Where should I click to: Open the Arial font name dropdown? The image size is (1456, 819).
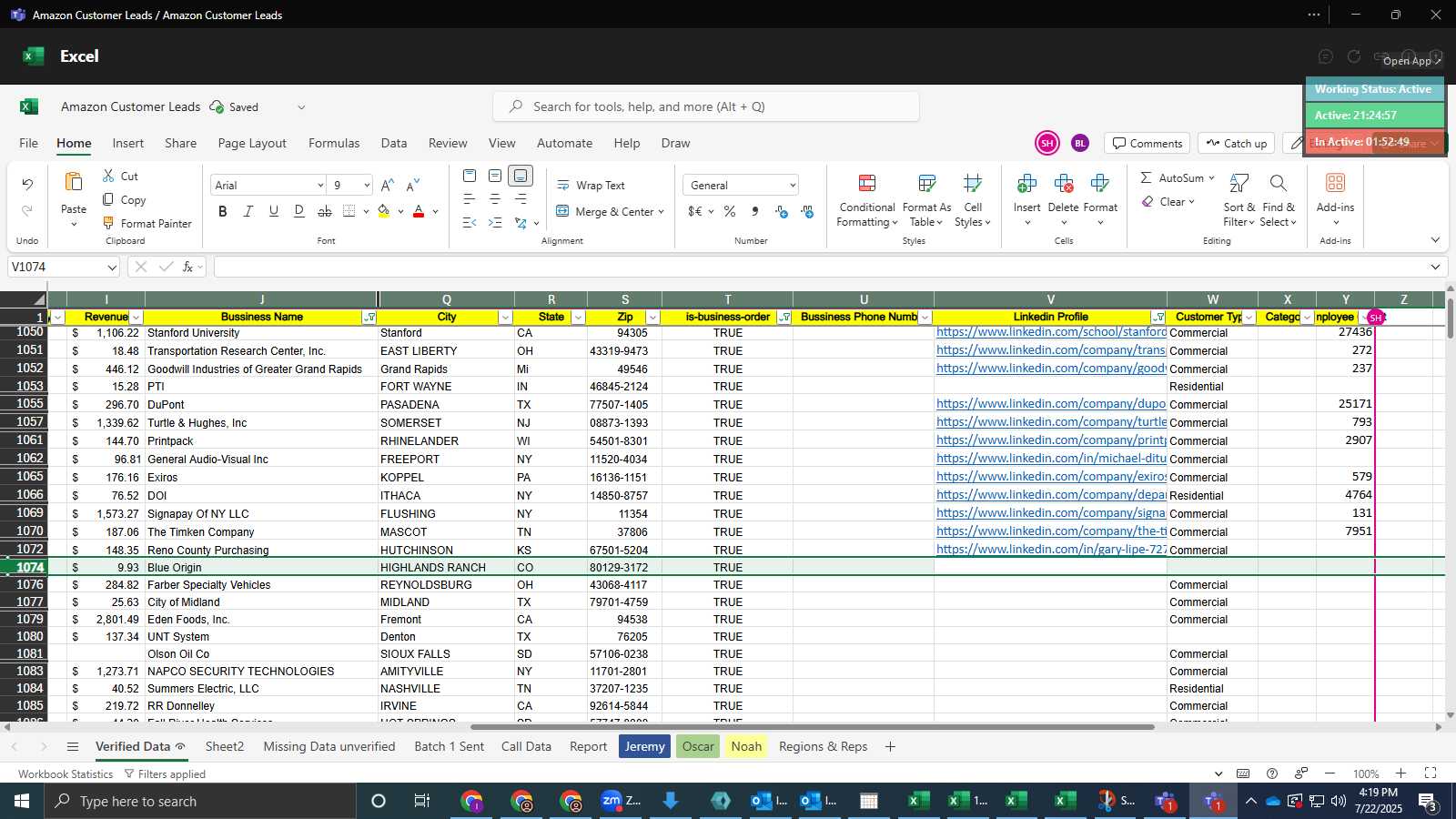coord(320,186)
